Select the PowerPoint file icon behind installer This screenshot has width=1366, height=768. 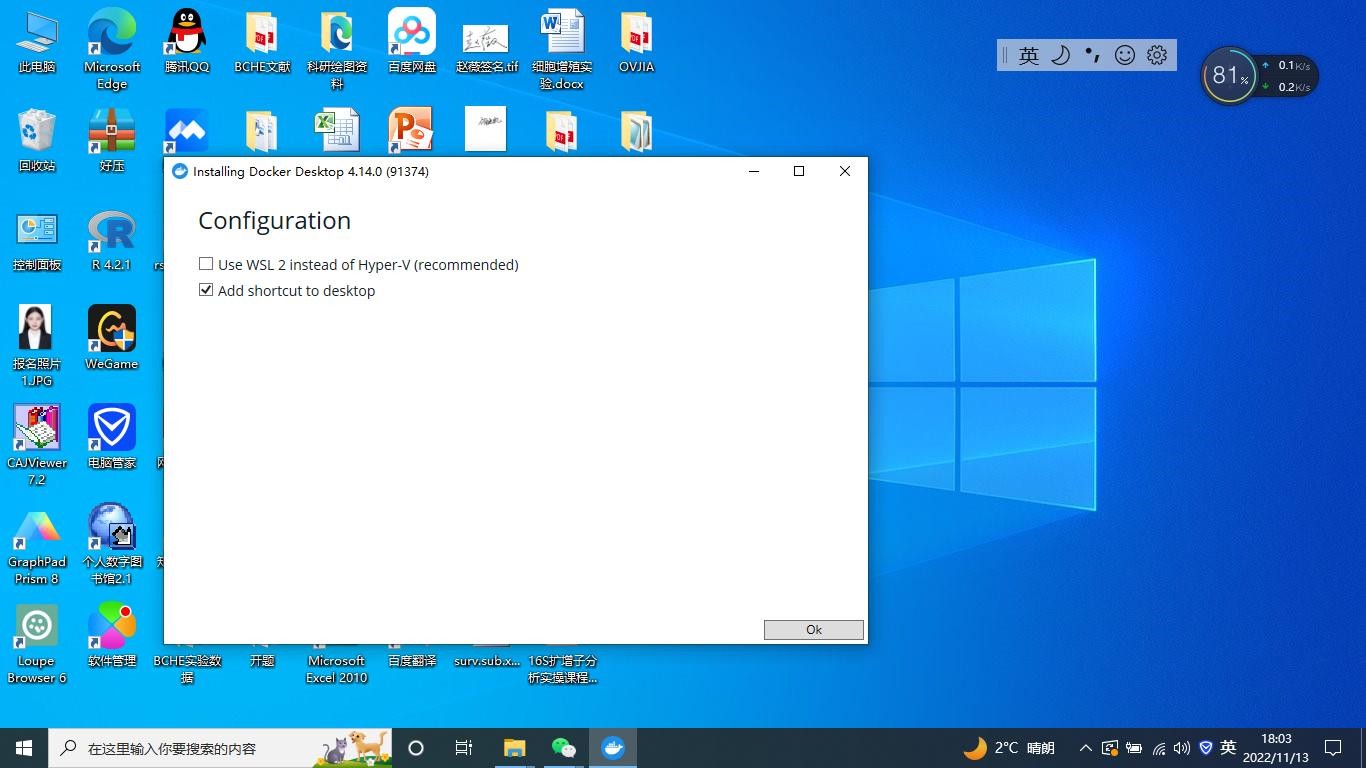pyautogui.click(x=411, y=131)
